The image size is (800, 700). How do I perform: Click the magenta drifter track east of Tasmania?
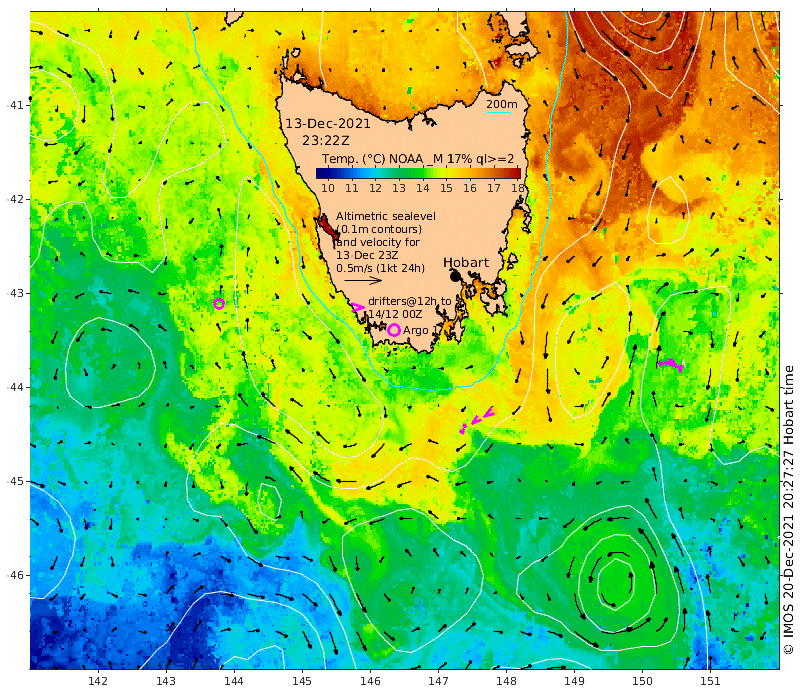(x=671, y=364)
